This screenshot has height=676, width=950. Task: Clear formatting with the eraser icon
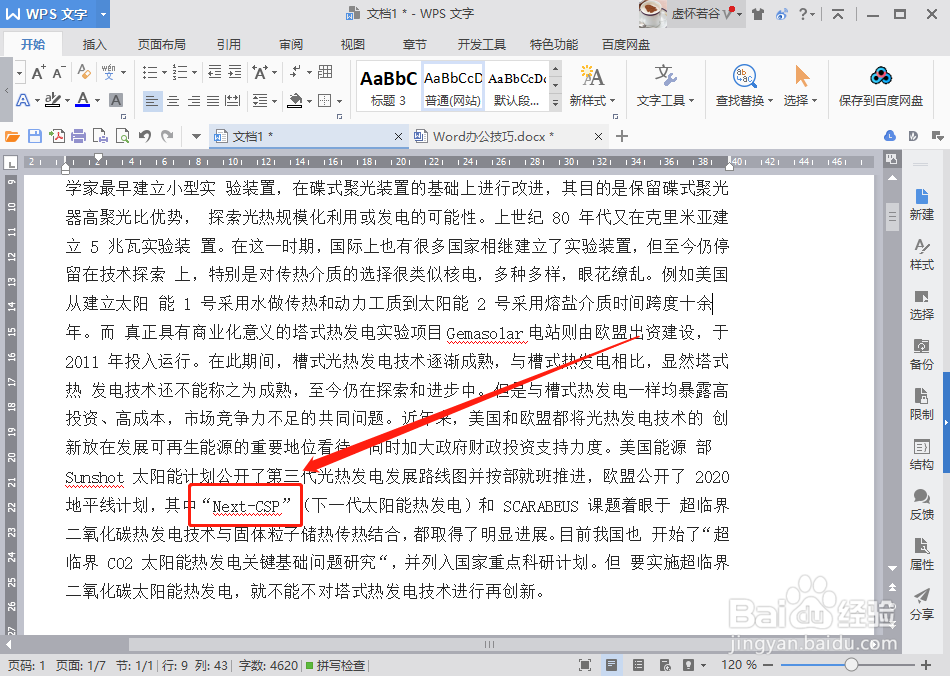pos(84,72)
